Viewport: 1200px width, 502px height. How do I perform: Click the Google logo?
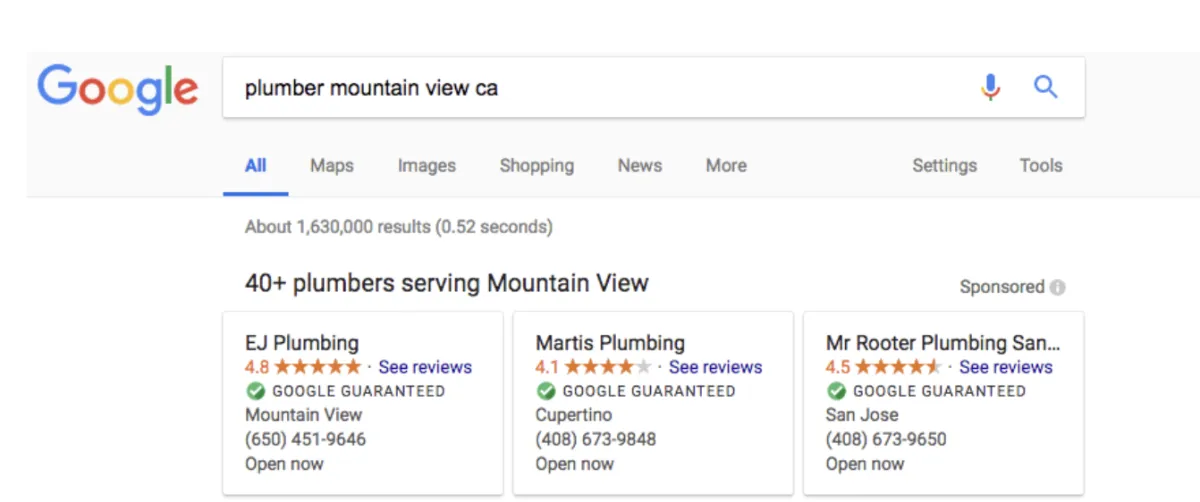click(118, 90)
